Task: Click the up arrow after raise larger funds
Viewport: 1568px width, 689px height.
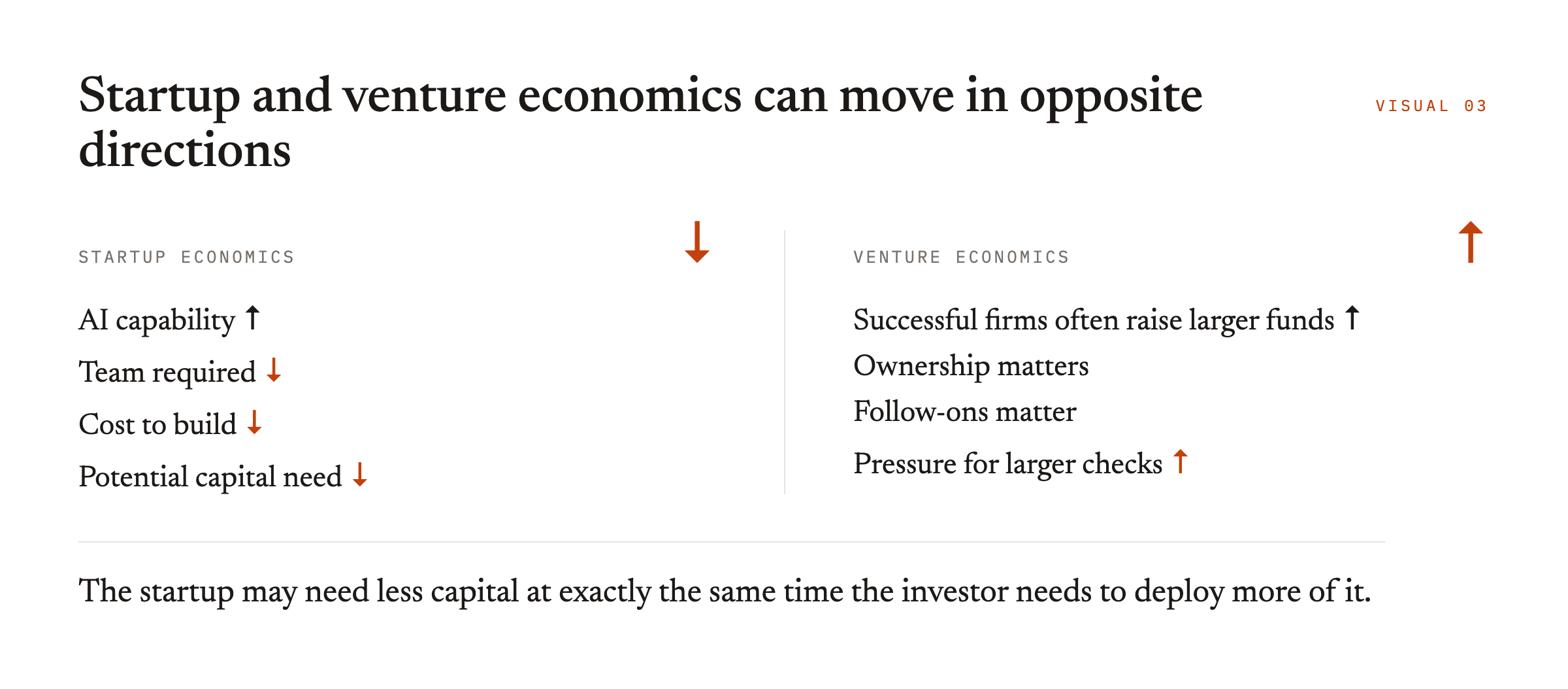Action: point(1352,318)
